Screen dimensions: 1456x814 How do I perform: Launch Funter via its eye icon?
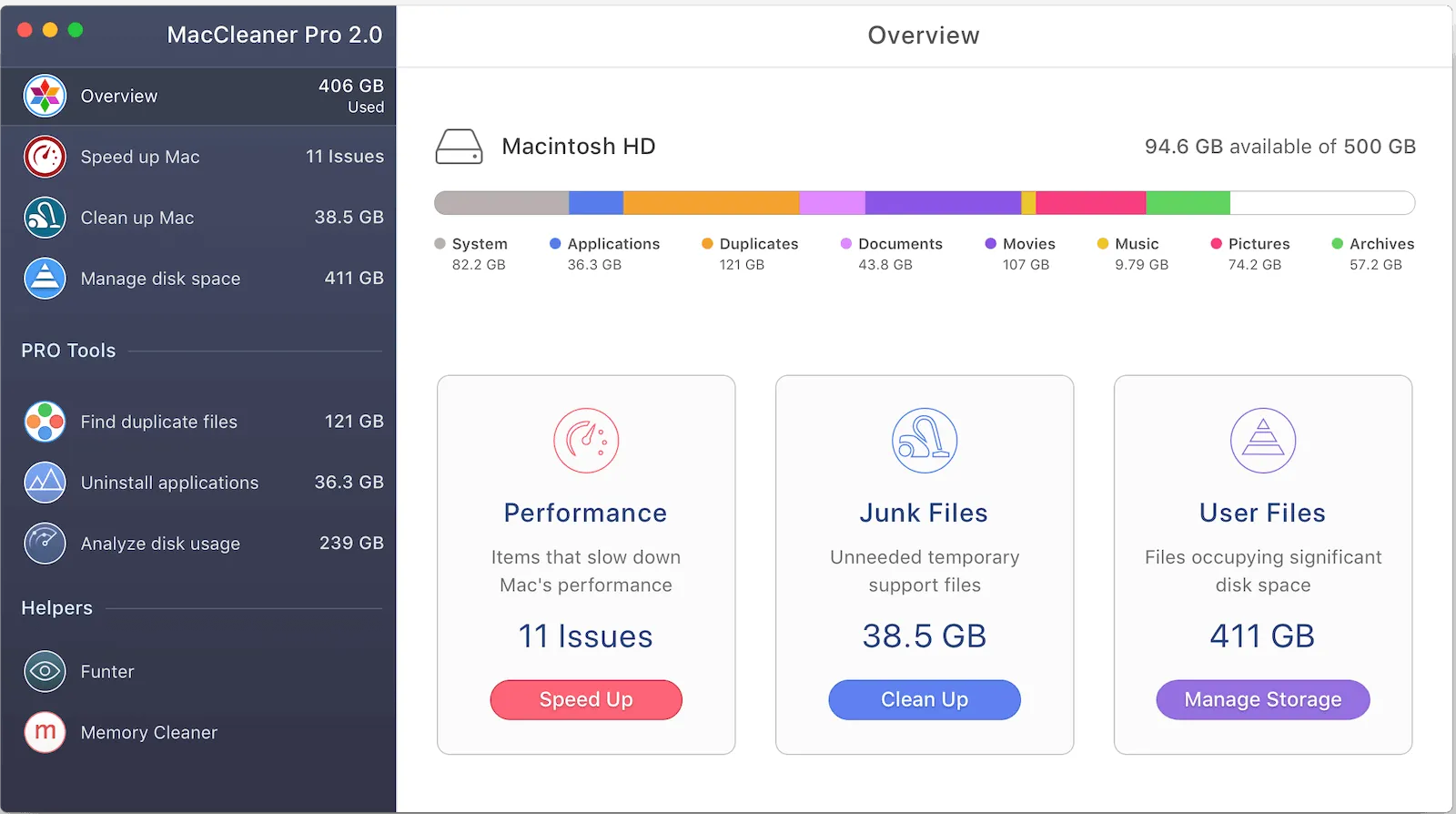[x=45, y=672]
